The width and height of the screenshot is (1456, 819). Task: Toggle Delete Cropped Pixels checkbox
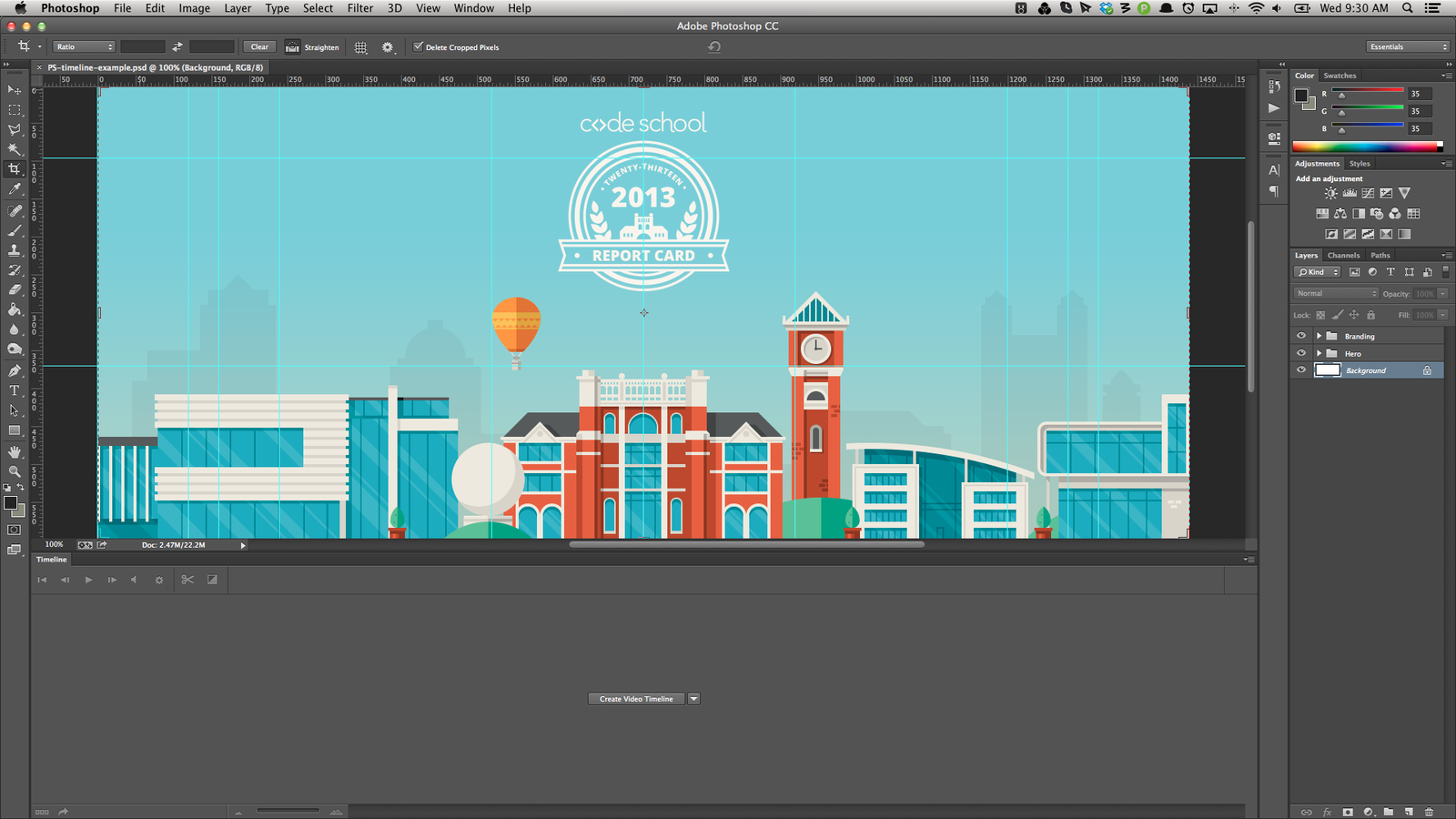tap(419, 46)
